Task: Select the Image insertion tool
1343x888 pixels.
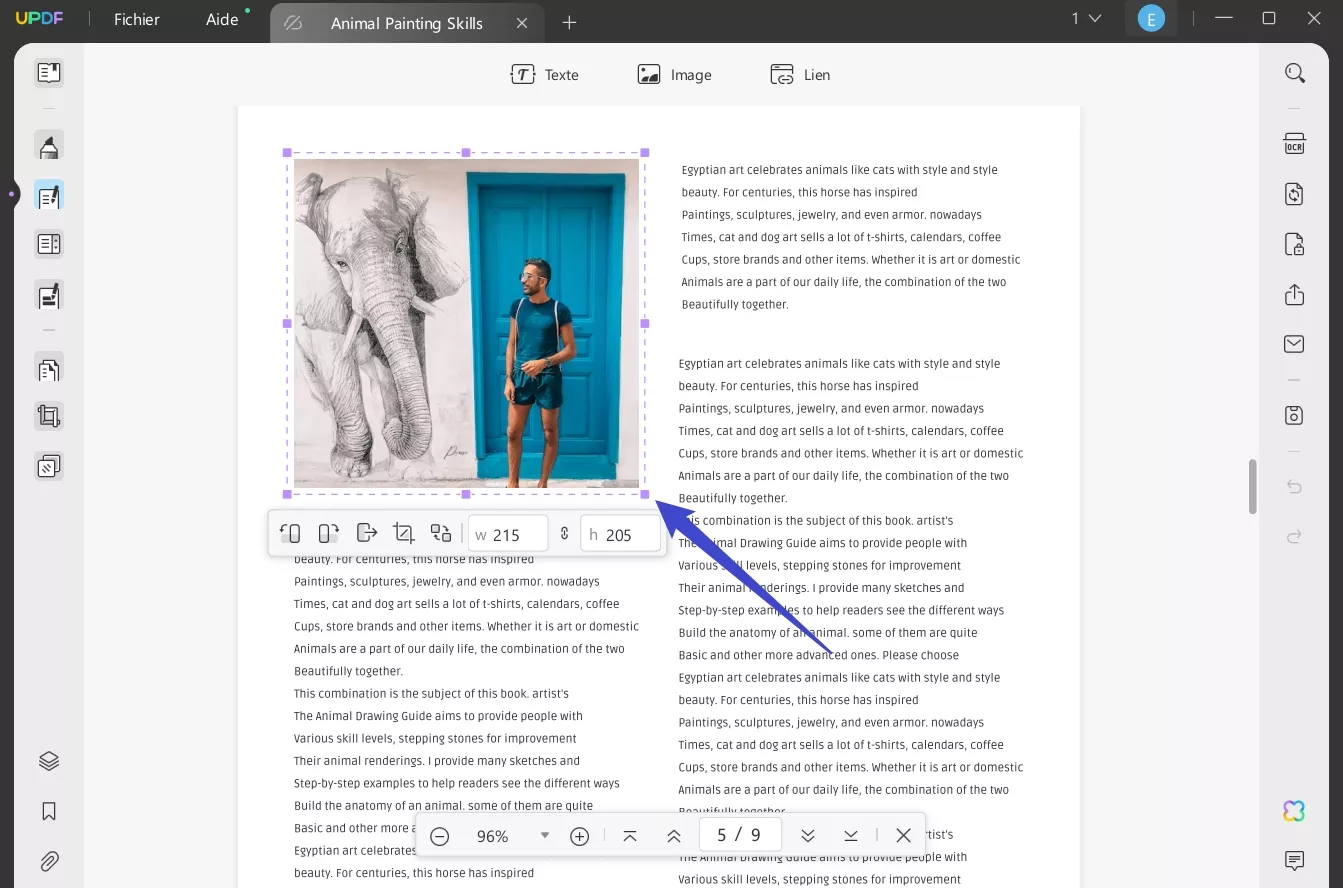Action: click(x=675, y=74)
